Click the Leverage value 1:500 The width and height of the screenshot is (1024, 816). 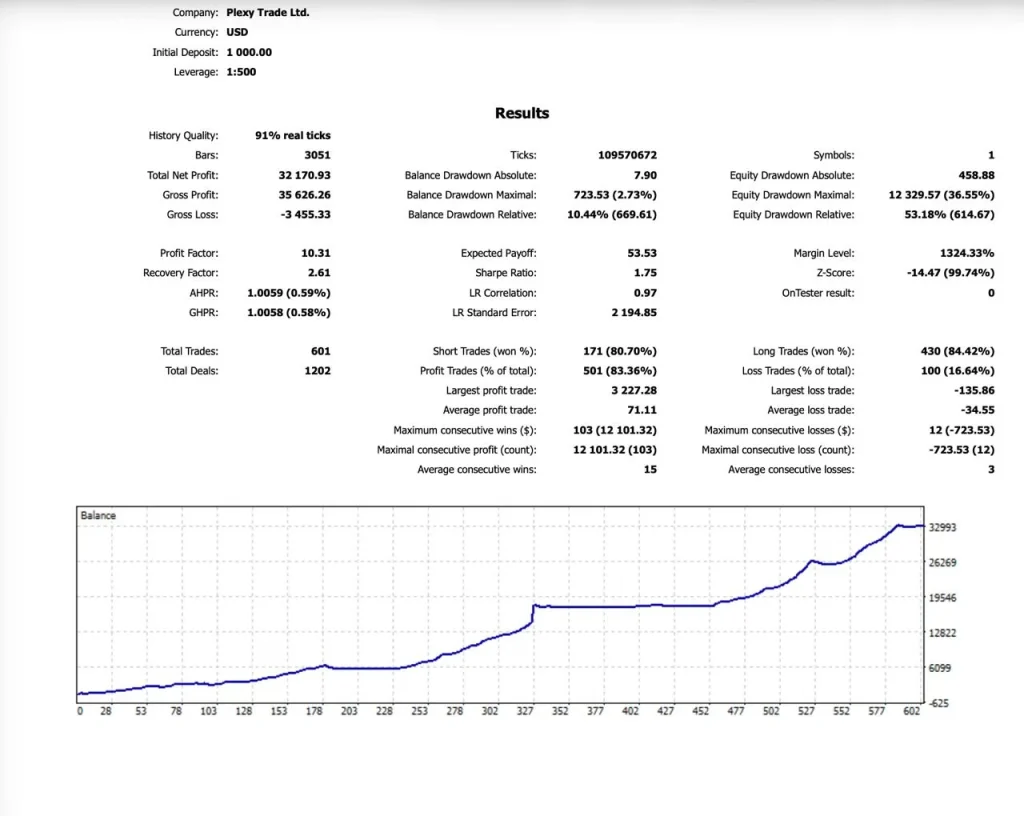point(241,72)
